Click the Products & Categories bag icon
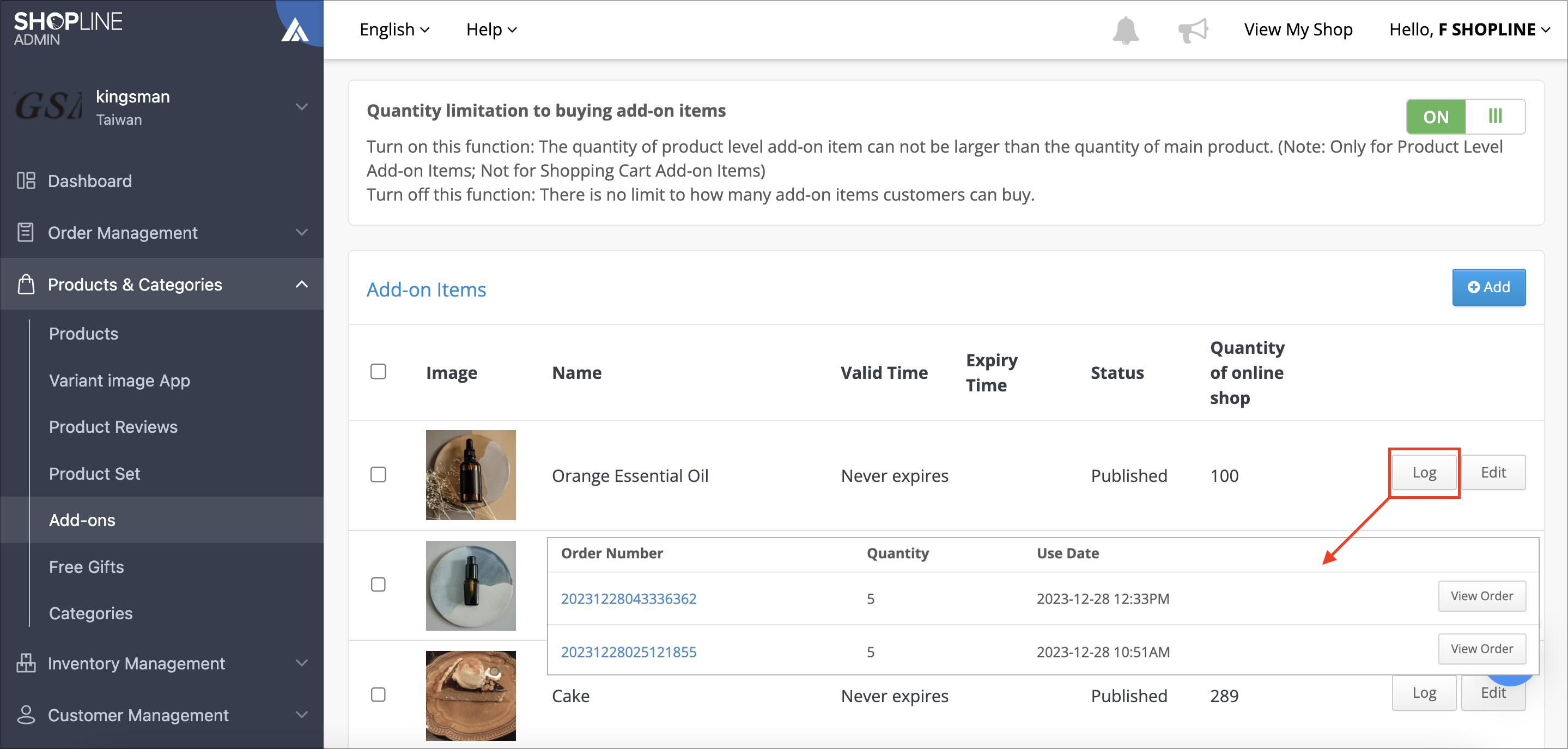The height and width of the screenshot is (749, 1568). 26,285
